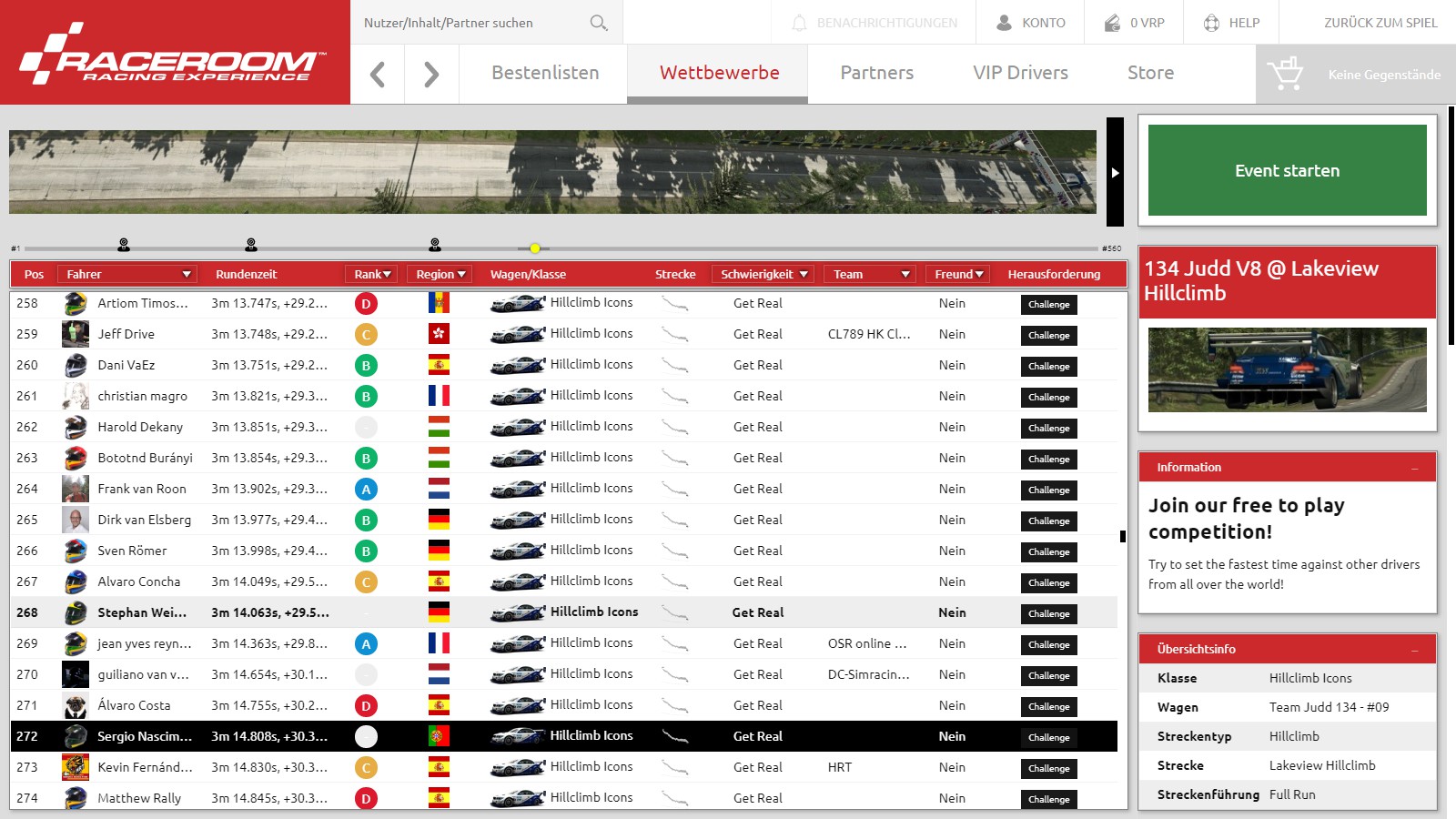
Task: Click the Wagen/Klasse column header
Action: pos(528,274)
